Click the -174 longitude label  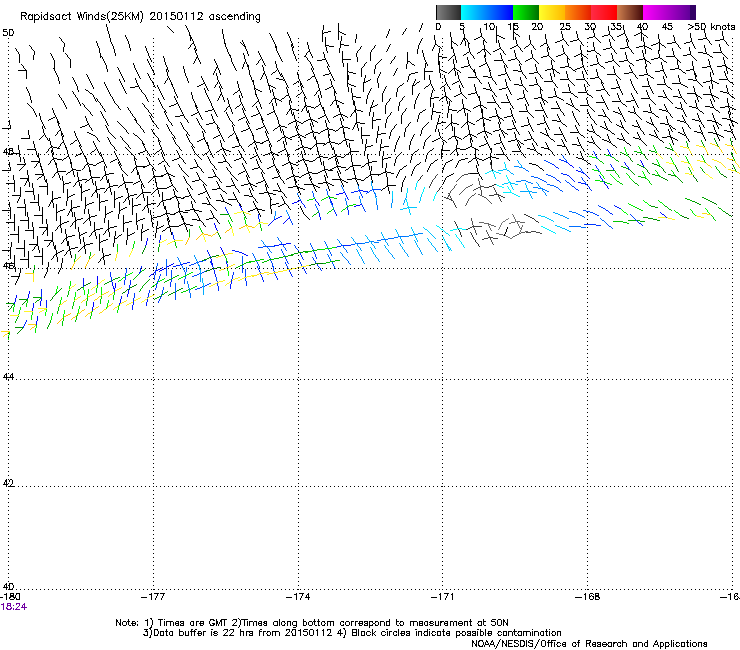(x=298, y=597)
